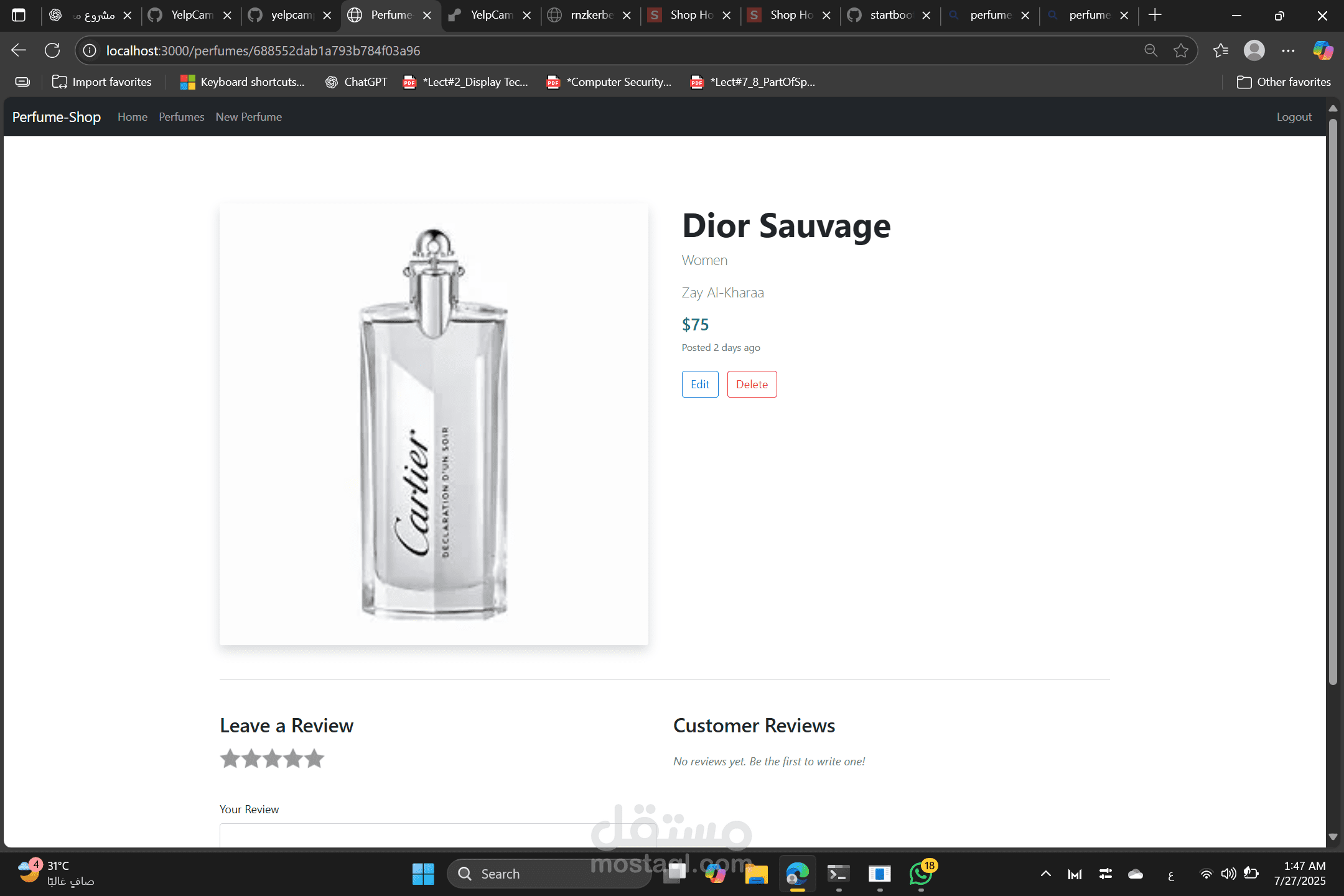The width and height of the screenshot is (1344, 896).
Task: Click the taskbar Search box
Action: [549, 874]
